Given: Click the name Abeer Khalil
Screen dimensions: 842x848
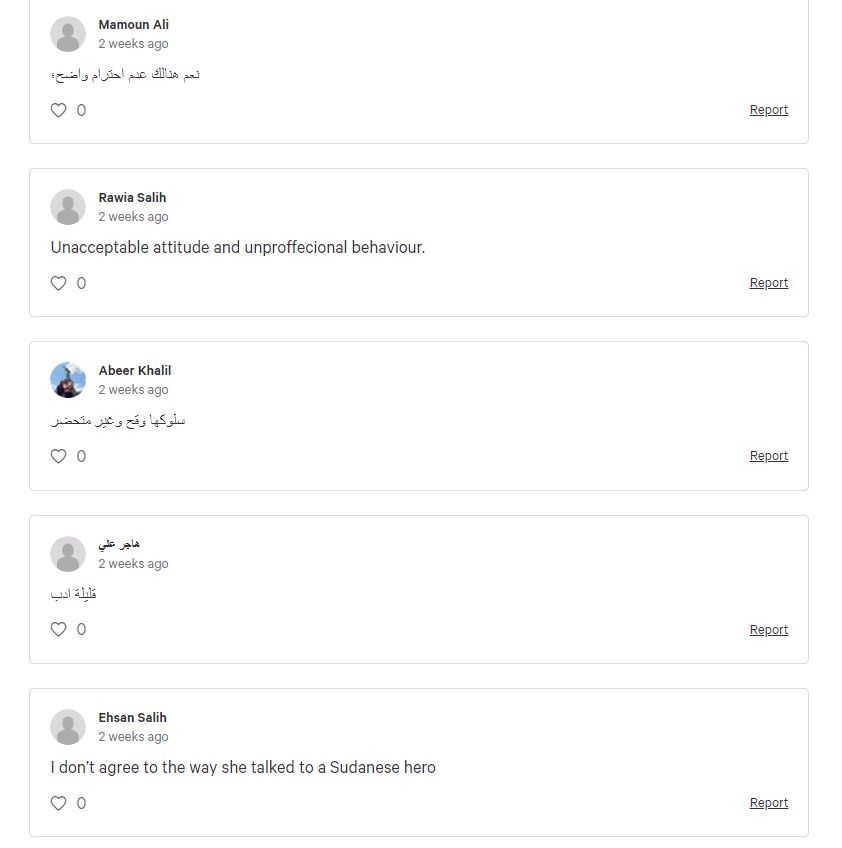Looking at the screenshot, I should (x=135, y=371).
